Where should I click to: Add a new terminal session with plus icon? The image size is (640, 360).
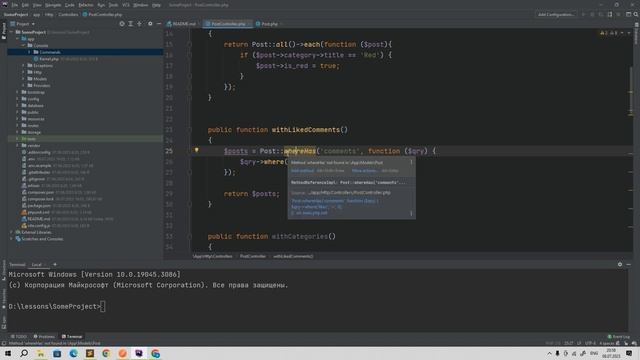55,264
